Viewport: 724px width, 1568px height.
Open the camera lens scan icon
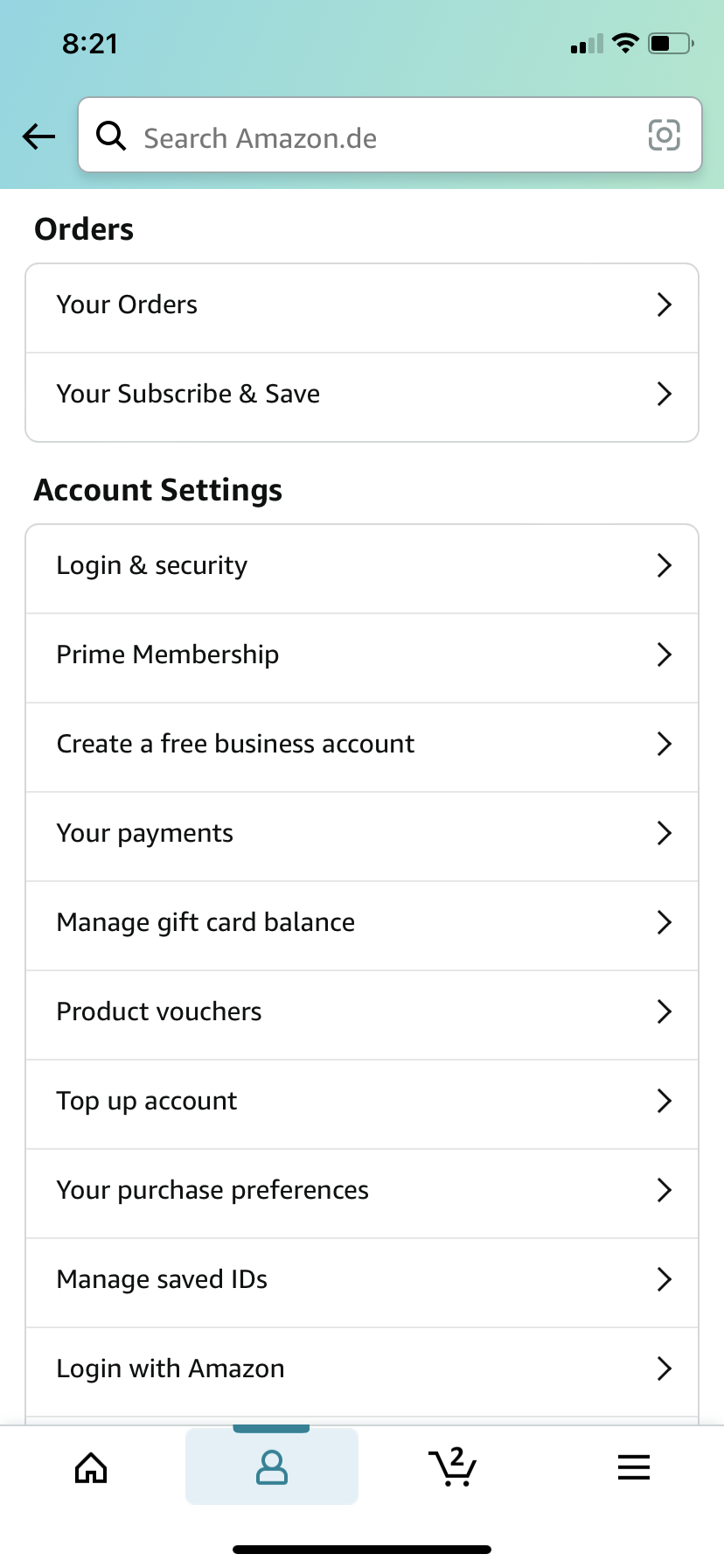(664, 136)
